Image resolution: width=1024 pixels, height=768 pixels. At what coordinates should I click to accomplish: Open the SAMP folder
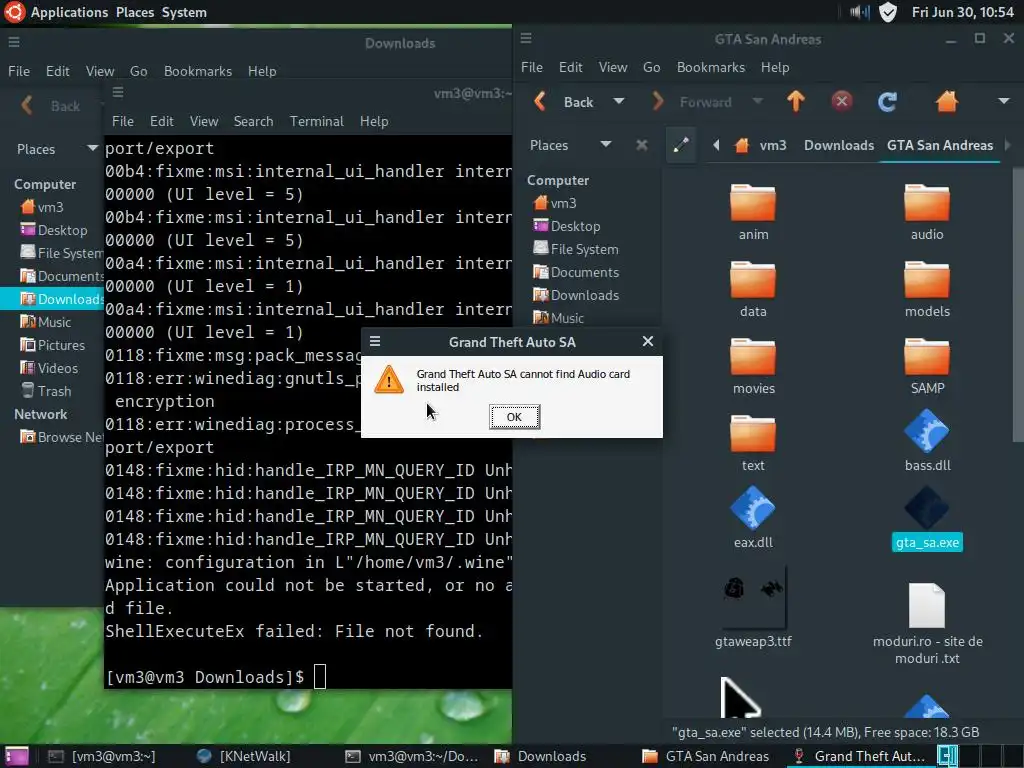(927, 357)
